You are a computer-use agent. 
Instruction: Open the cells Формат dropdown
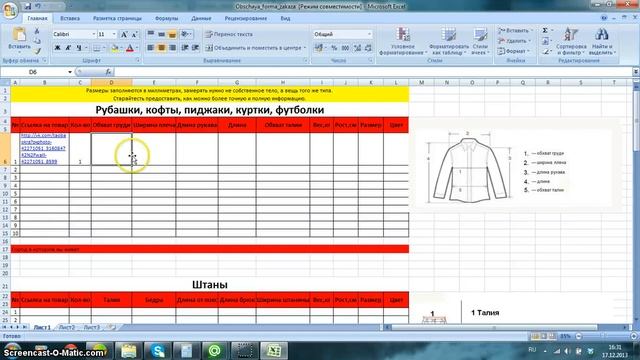[514, 51]
